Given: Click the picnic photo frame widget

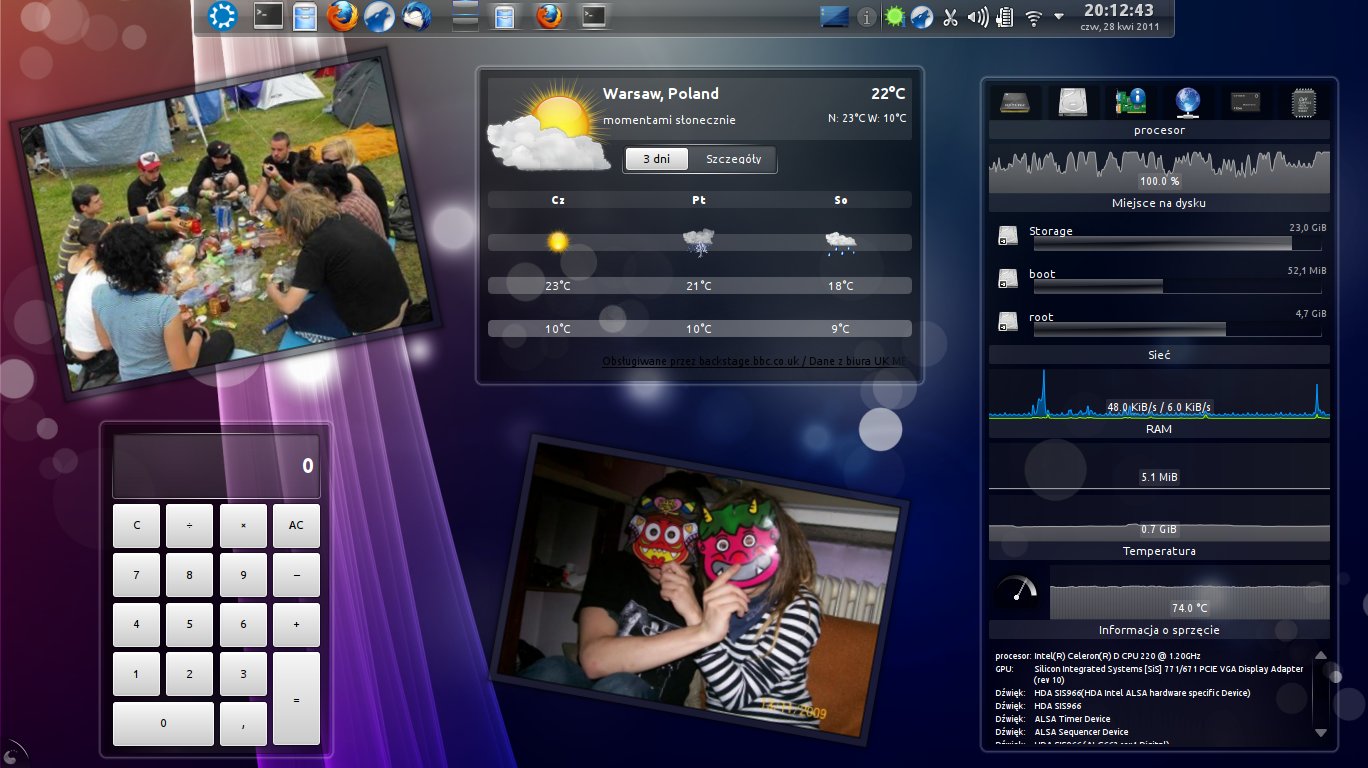Looking at the screenshot, I should pyautogui.click(x=226, y=225).
